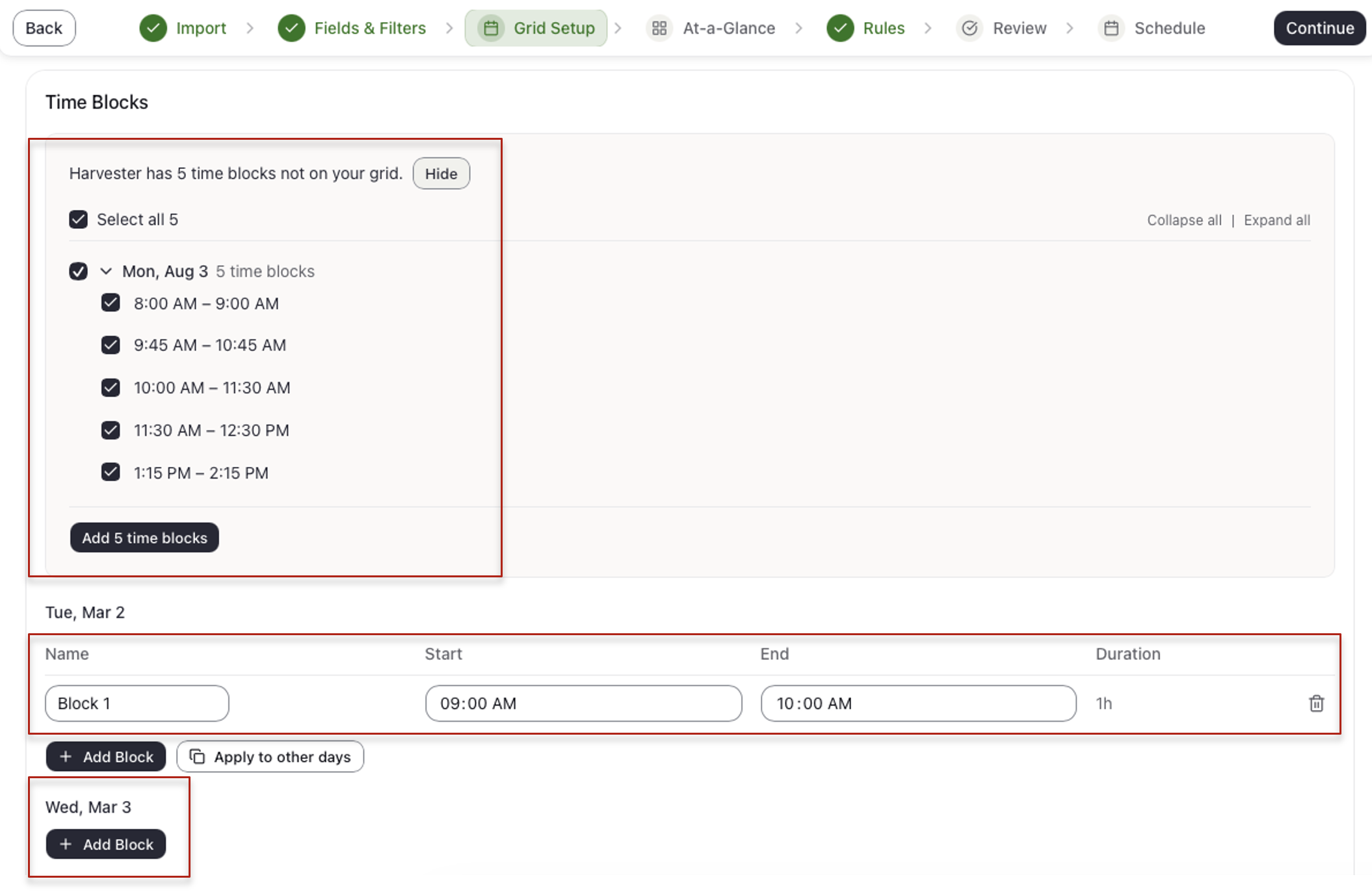Collapse the Mon, Aug 3 group chevron
Viewport: 1372px width, 892px height.
point(106,271)
